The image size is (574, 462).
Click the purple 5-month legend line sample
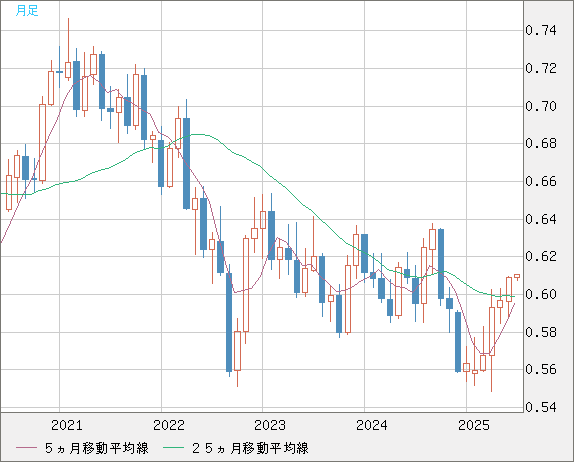[26, 448]
